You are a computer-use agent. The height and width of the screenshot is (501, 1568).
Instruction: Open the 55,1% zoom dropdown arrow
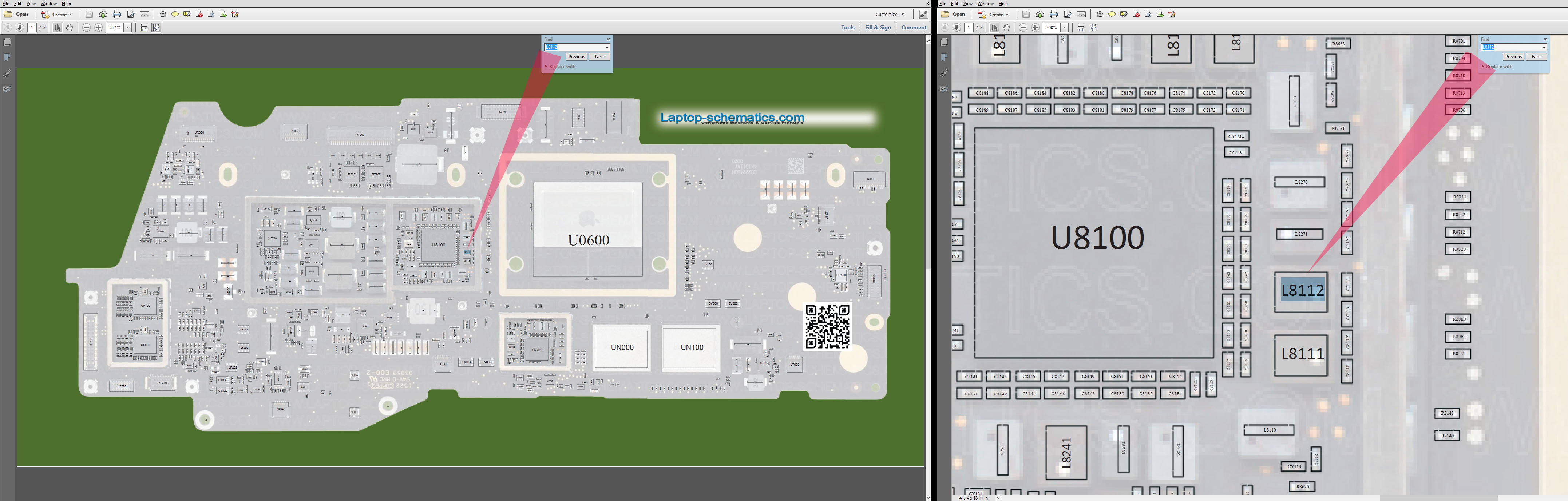(x=128, y=27)
